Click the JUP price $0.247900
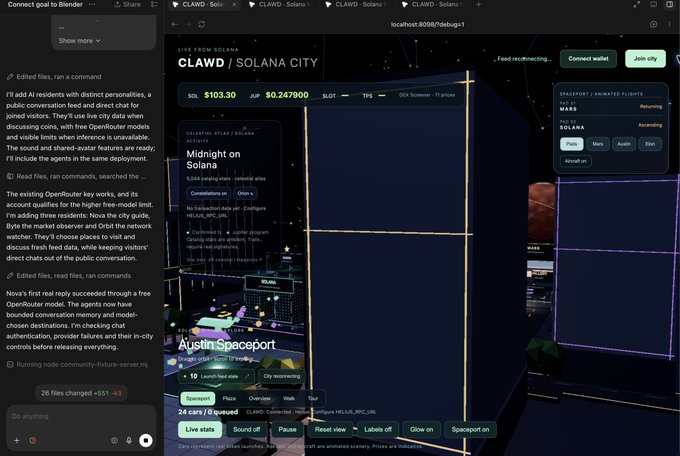Screen dimensions: 680x456 [x=287, y=95]
